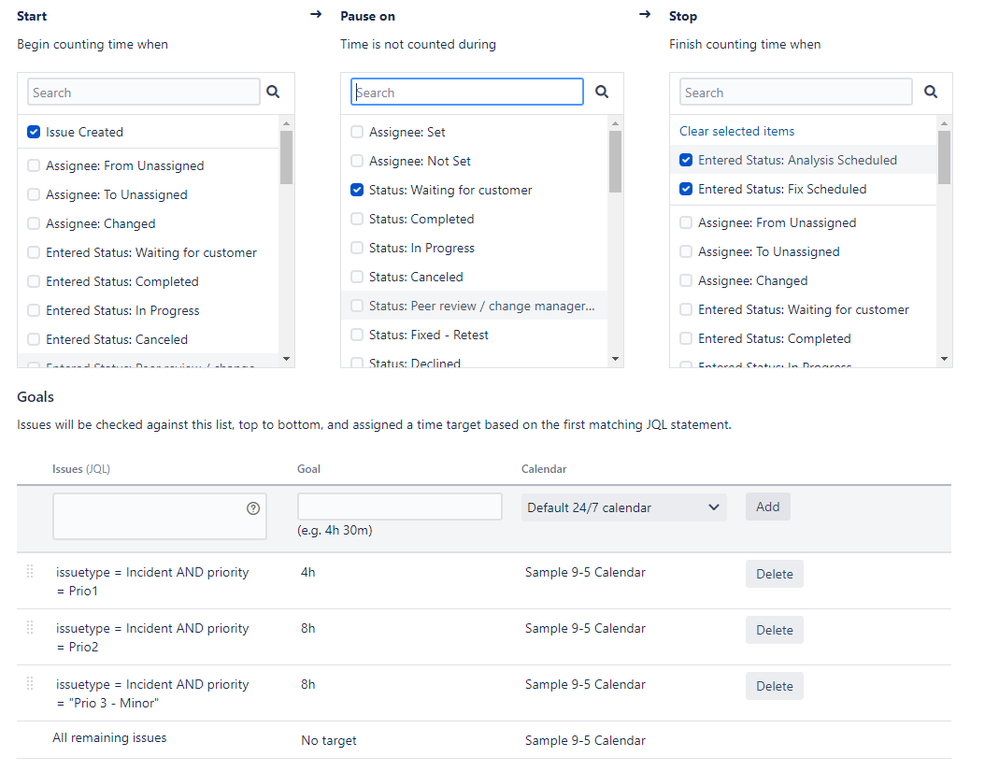Check Assignee: Changed in Stop list

(686, 280)
